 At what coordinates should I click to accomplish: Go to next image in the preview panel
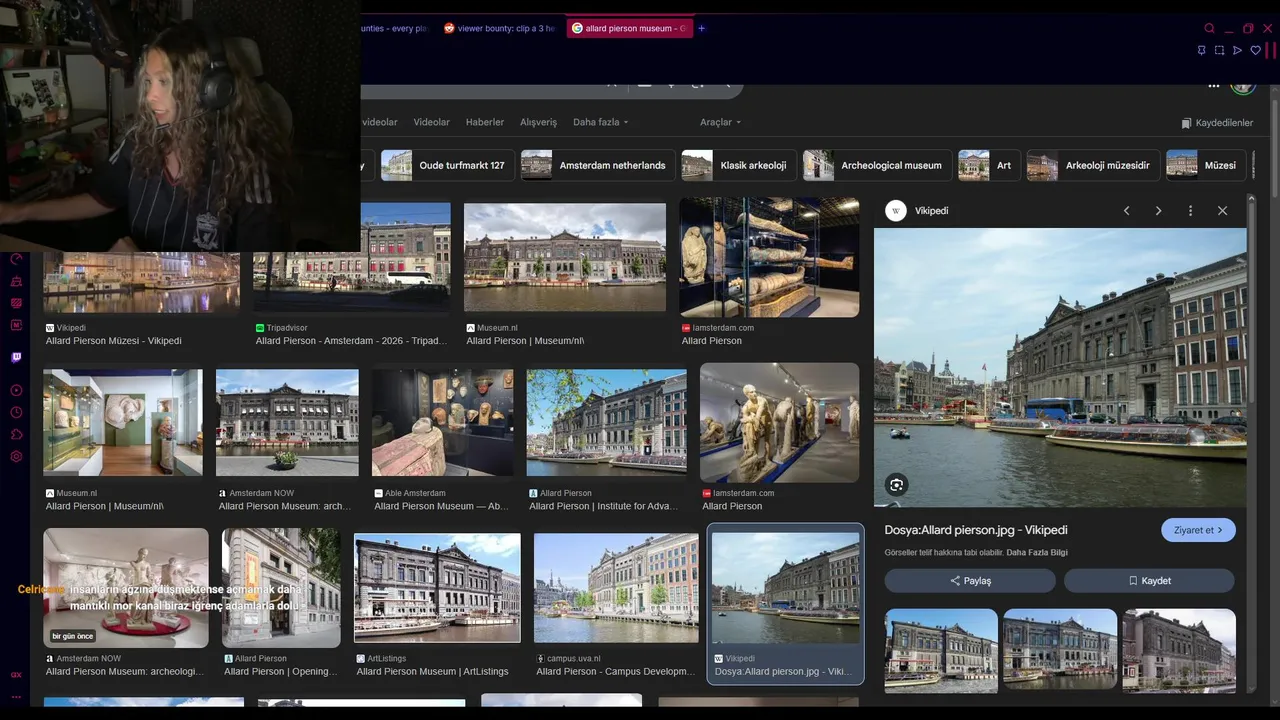pyautogui.click(x=1158, y=211)
